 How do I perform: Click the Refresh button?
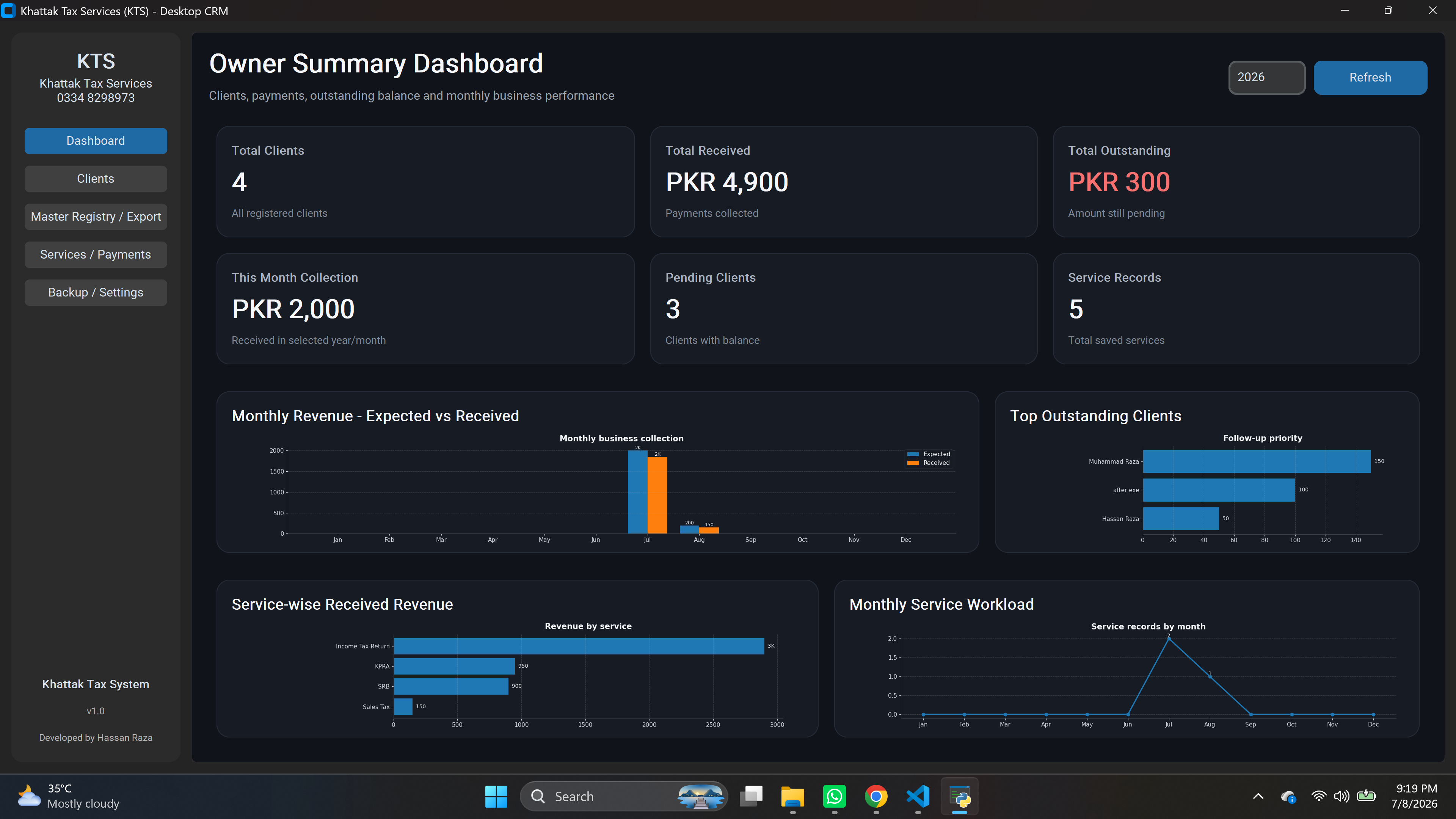(1370, 77)
